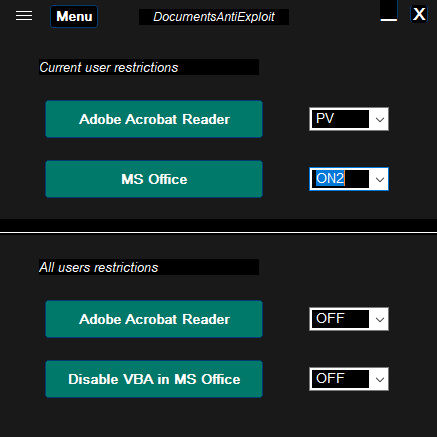437x437 pixels.
Task: Click OFF text field beside Disable VBA
Action: pos(340,379)
